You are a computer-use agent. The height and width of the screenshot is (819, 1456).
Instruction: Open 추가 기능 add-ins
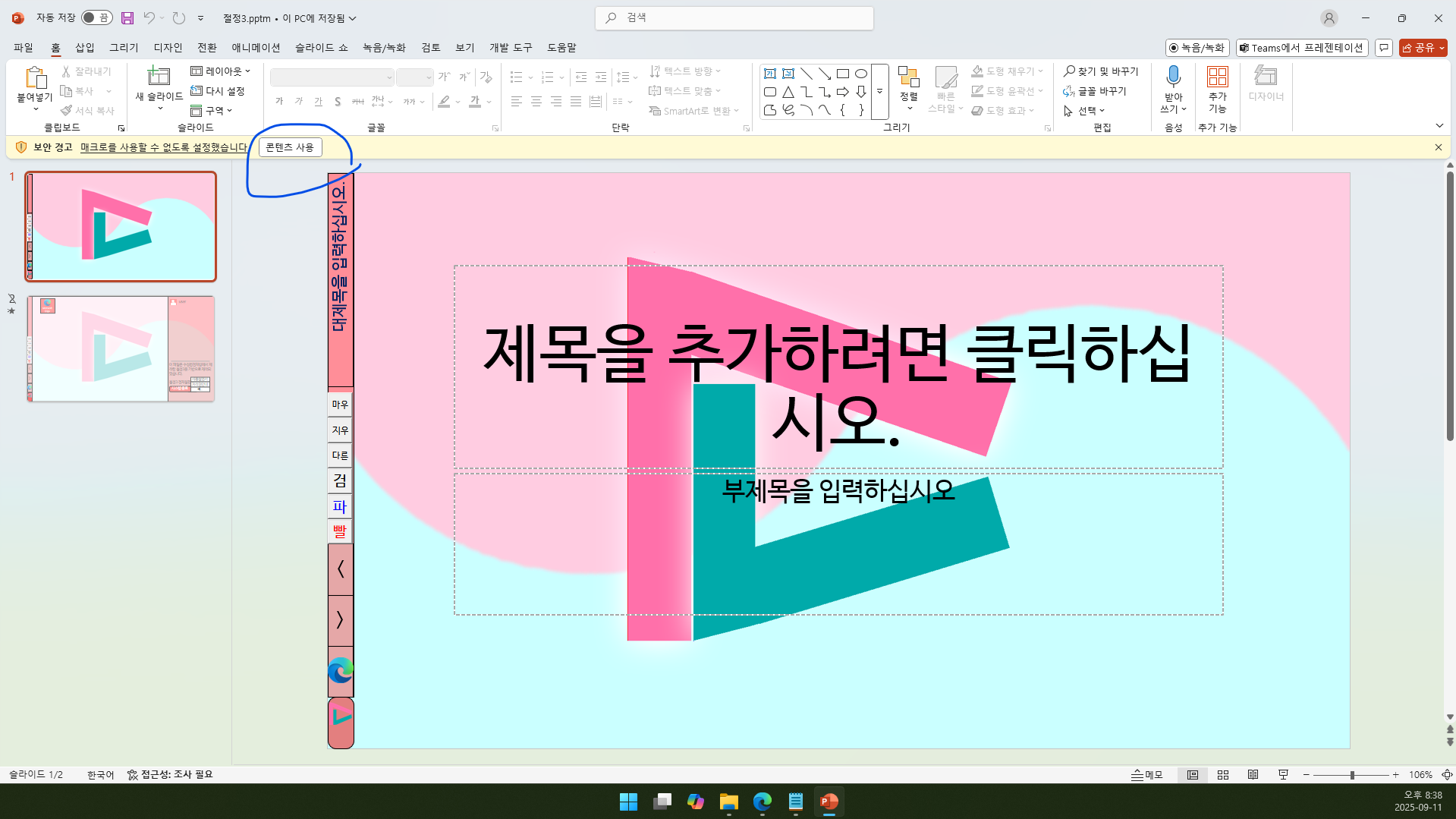[x=1218, y=88]
